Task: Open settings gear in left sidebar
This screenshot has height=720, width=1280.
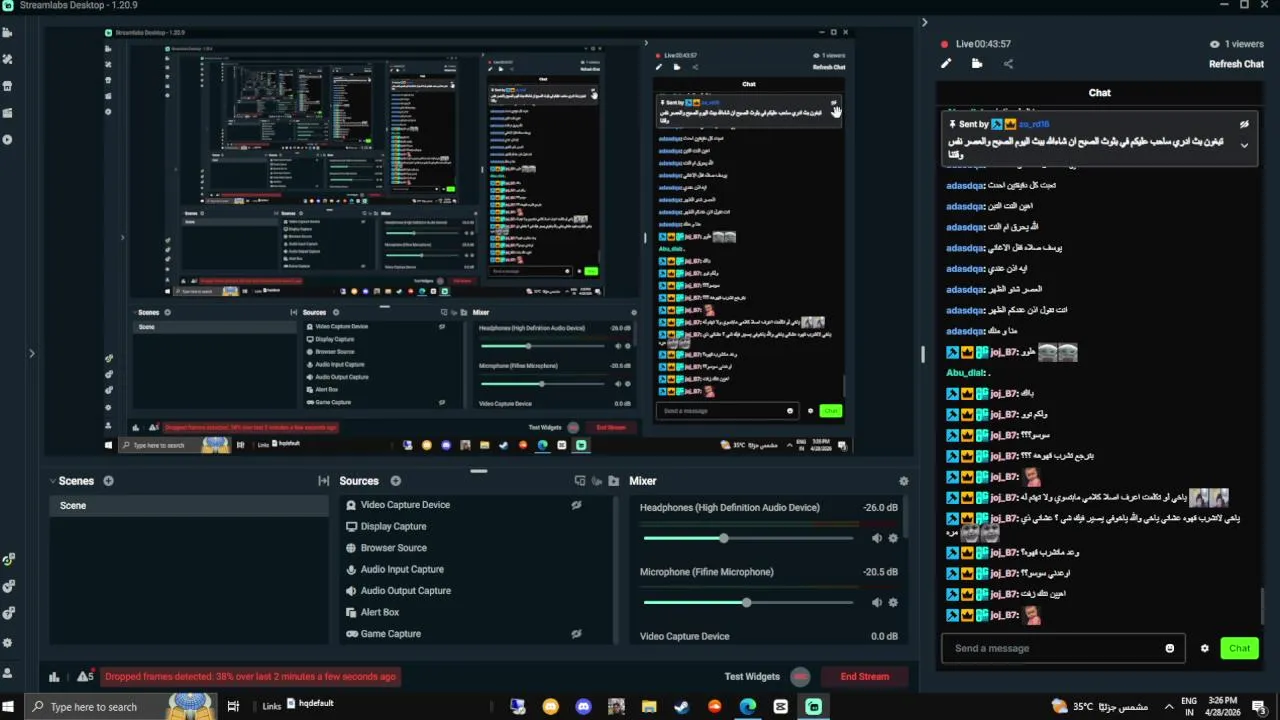Action: coord(8,643)
